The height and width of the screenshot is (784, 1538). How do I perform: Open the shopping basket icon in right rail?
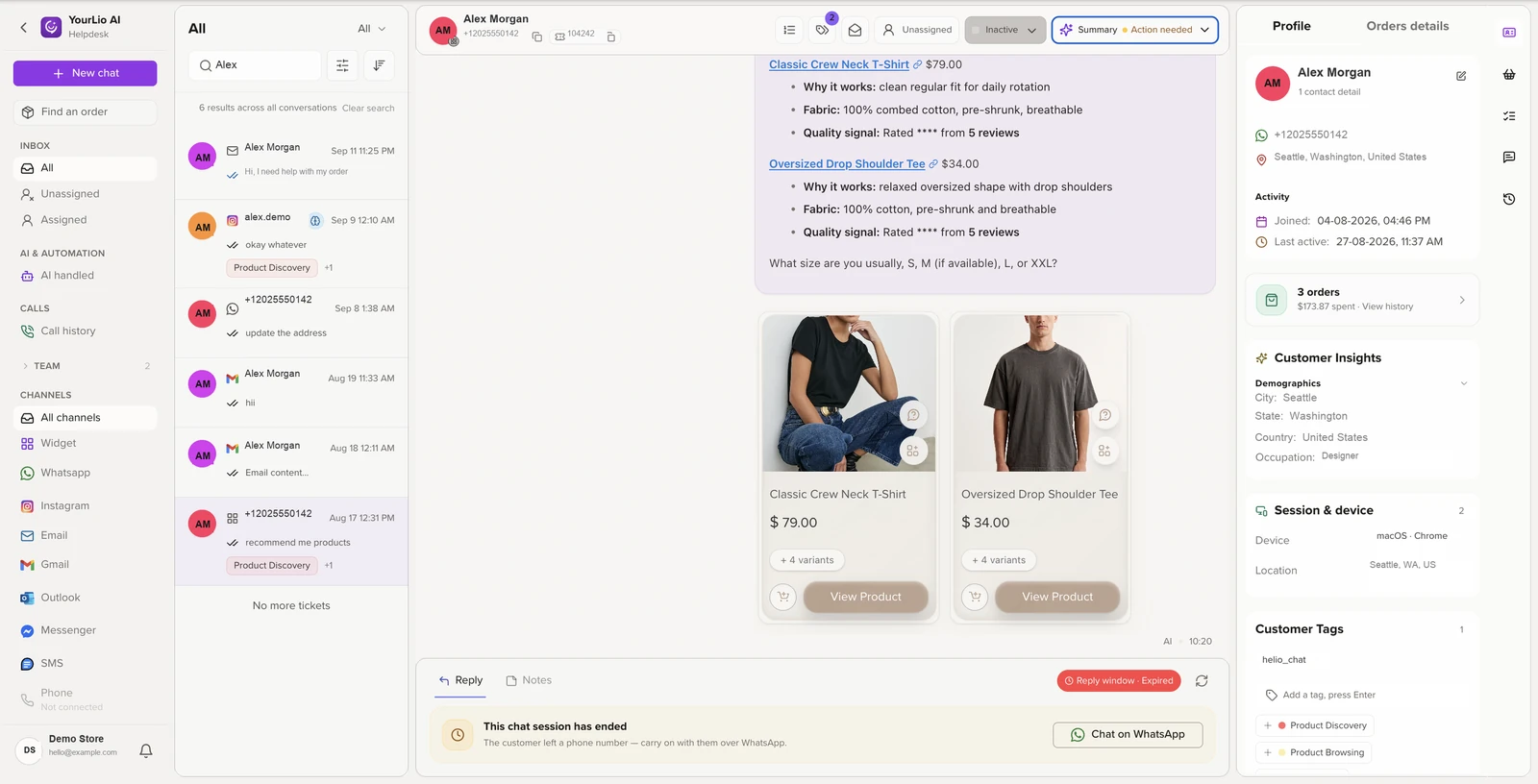[1509, 74]
